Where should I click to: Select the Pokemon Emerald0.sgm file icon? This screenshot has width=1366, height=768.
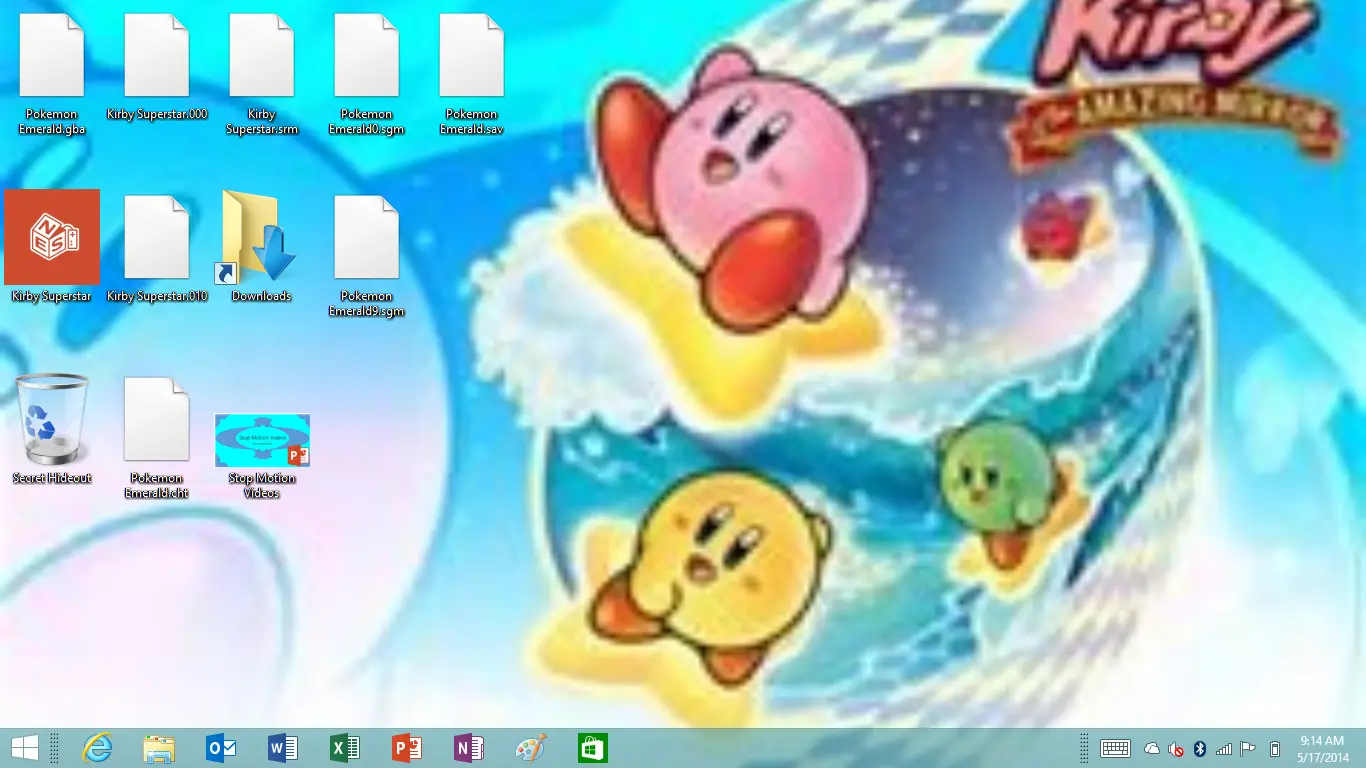coord(367,56)
